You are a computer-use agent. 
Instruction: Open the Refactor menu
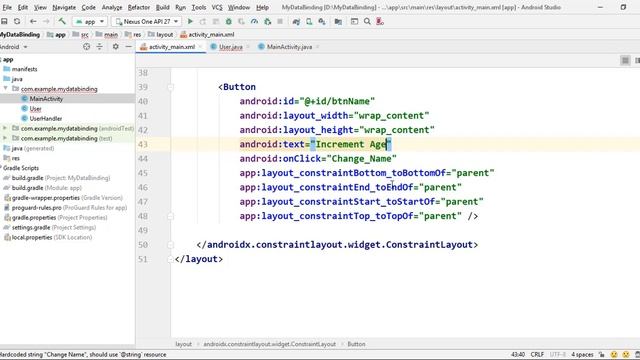tap(139, 7)
